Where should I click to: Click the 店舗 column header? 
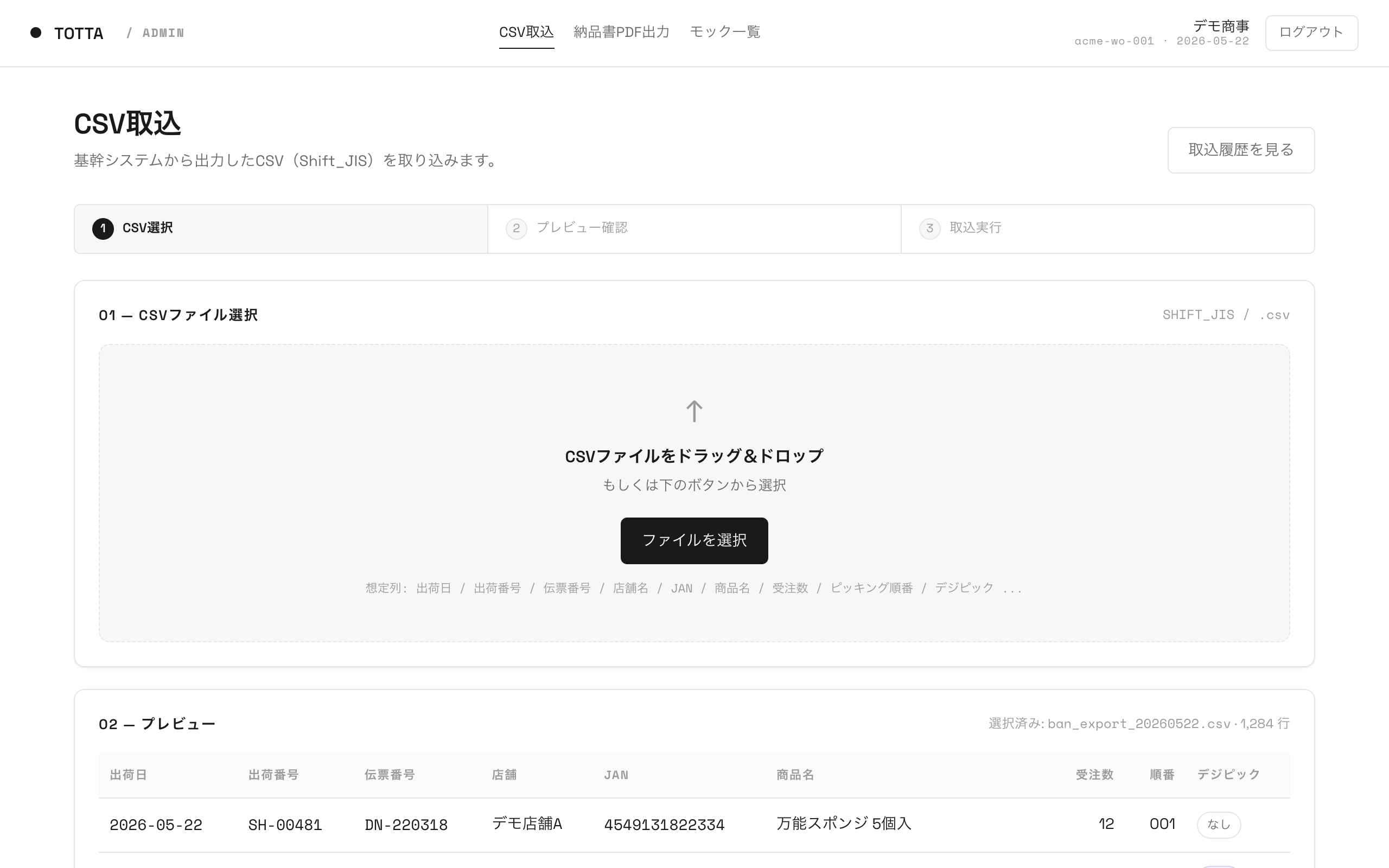click(x=505, y=775)
